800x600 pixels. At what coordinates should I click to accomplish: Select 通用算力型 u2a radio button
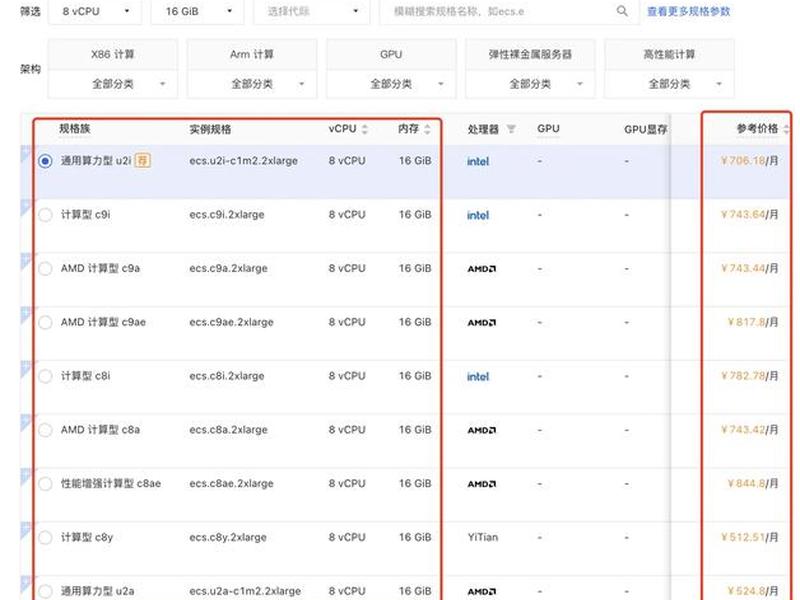[45, 591]
